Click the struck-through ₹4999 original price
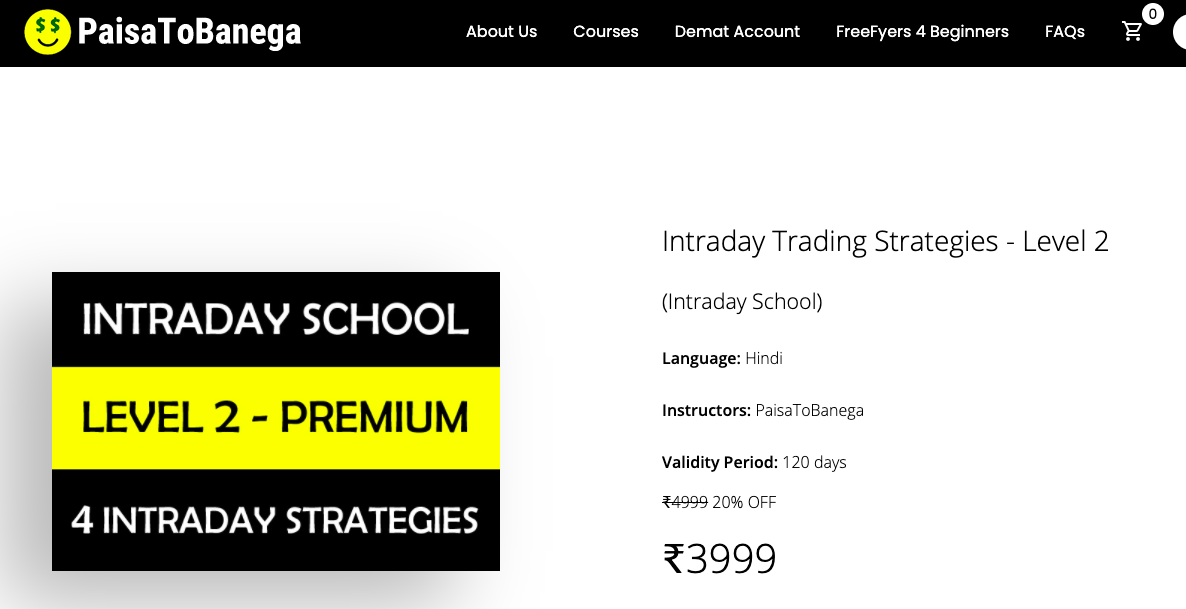The image size is (1186, 609). click(x=684, y=502)
